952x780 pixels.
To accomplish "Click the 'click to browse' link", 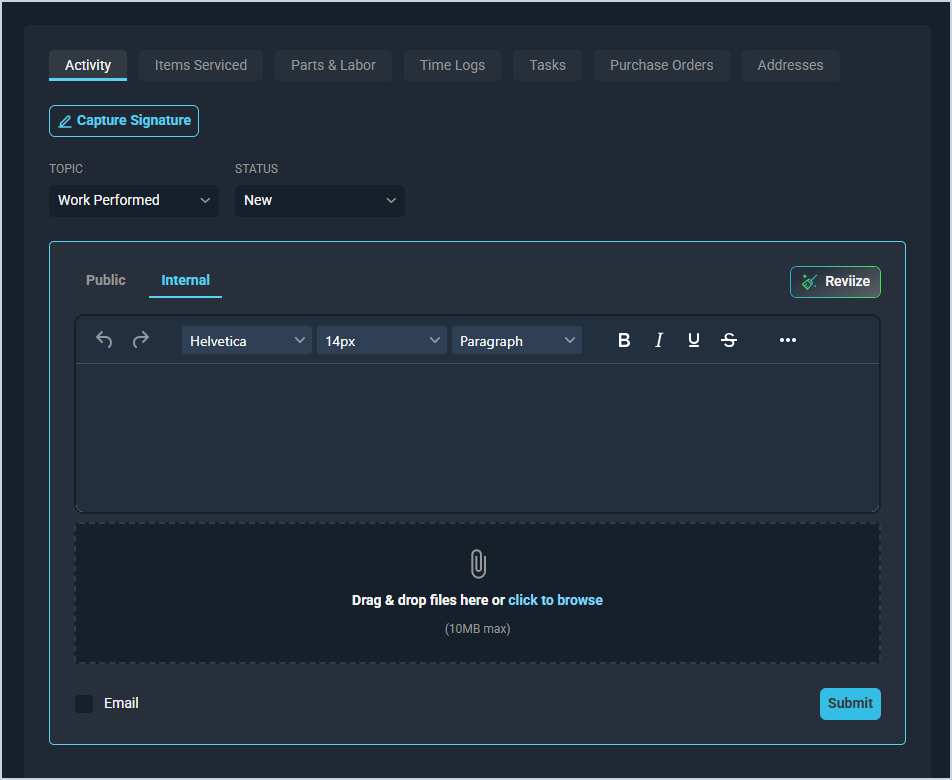I will pos(555,600).
